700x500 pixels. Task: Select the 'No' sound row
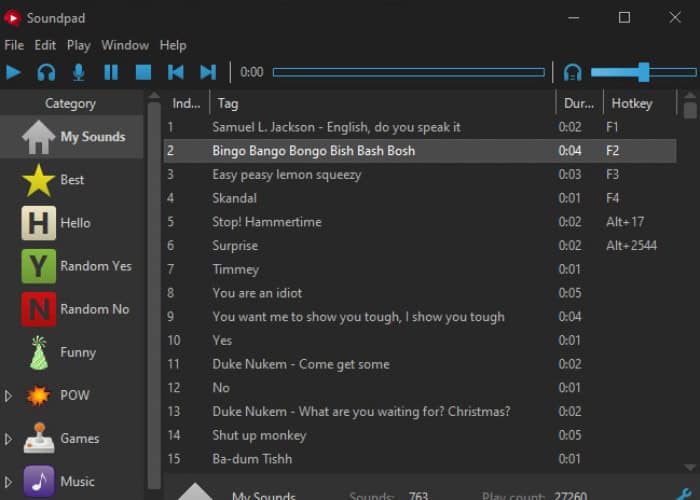[x=420, y=388]
